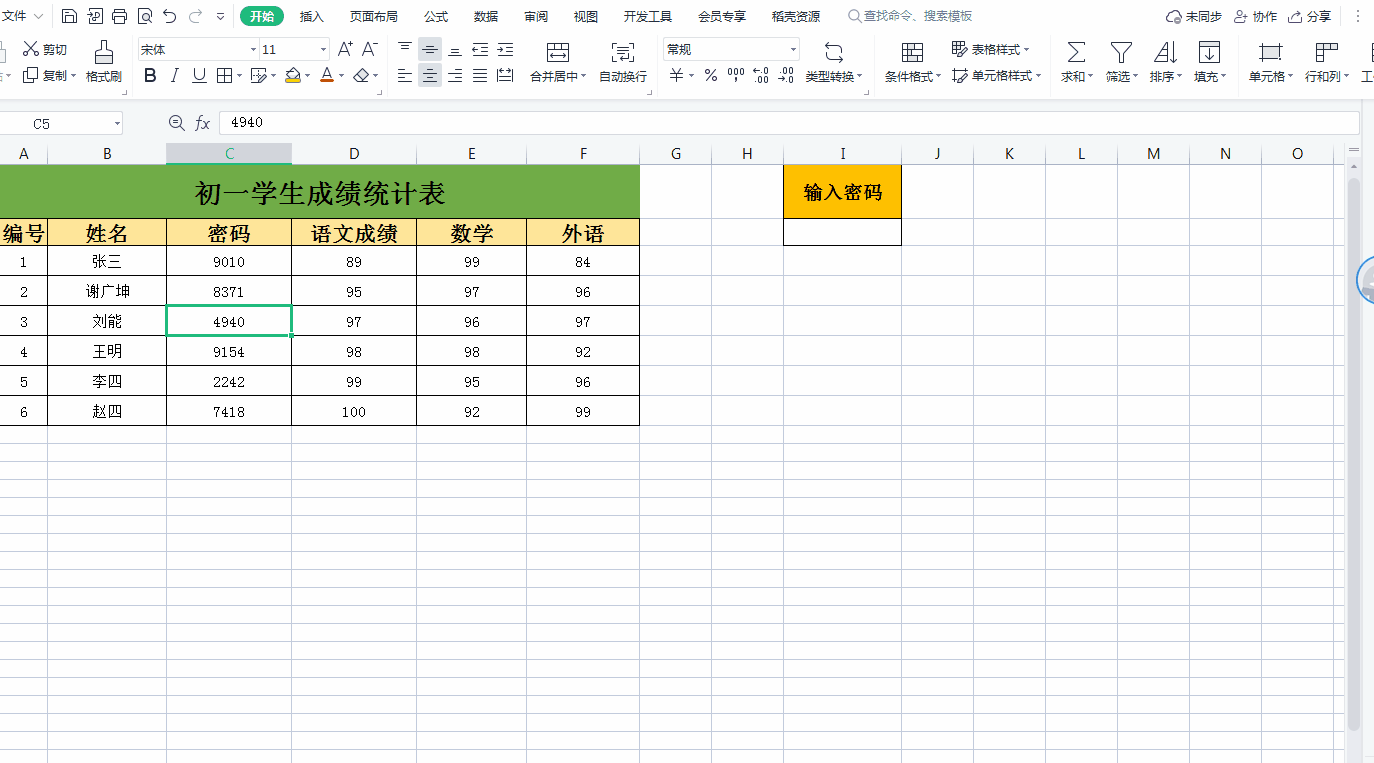Screen dimensions: 1374x763
Task: Click the Print icon in quick access toolbar
Action: click(120, 16)
